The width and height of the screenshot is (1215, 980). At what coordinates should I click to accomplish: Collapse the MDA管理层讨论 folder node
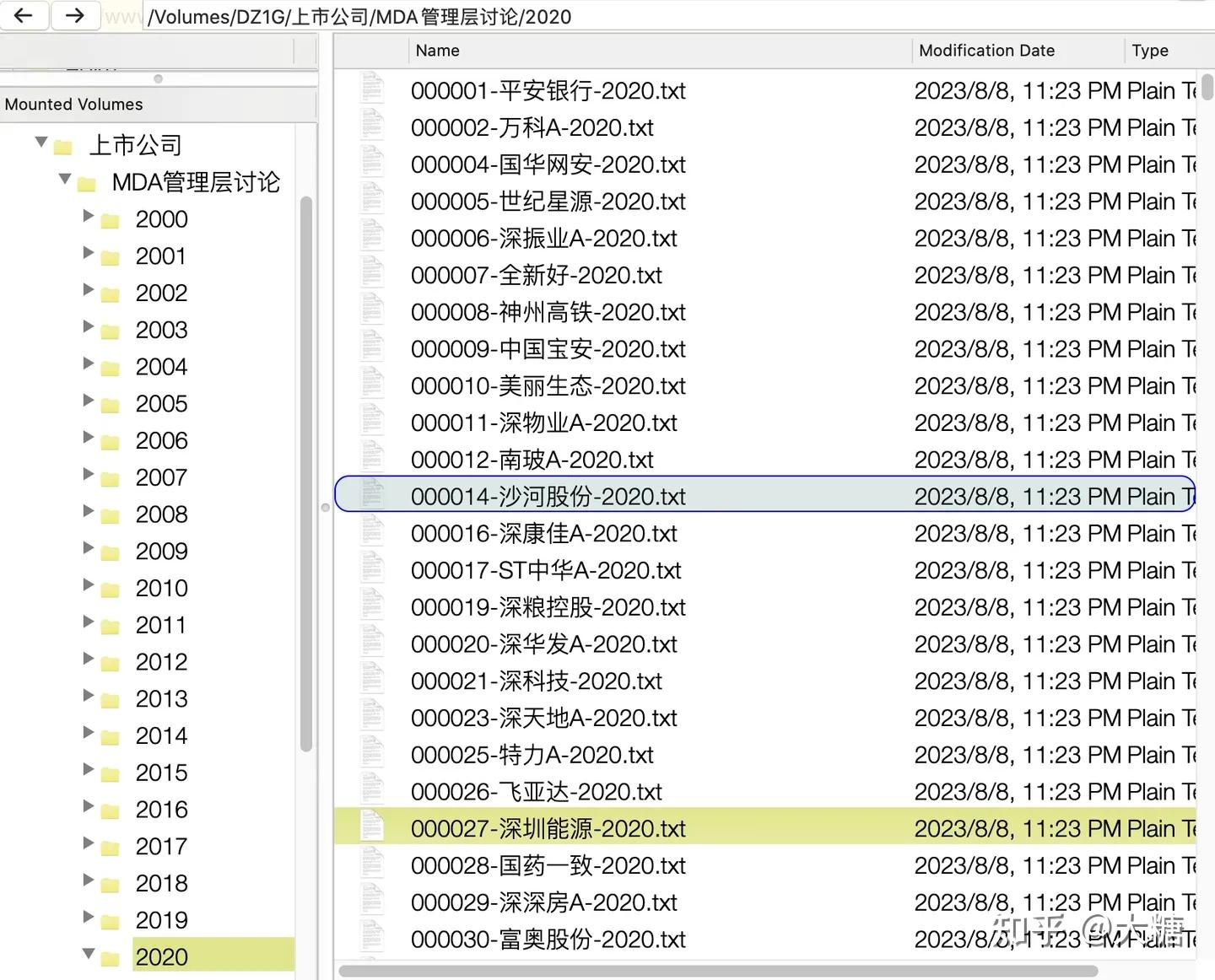point(65,179)
